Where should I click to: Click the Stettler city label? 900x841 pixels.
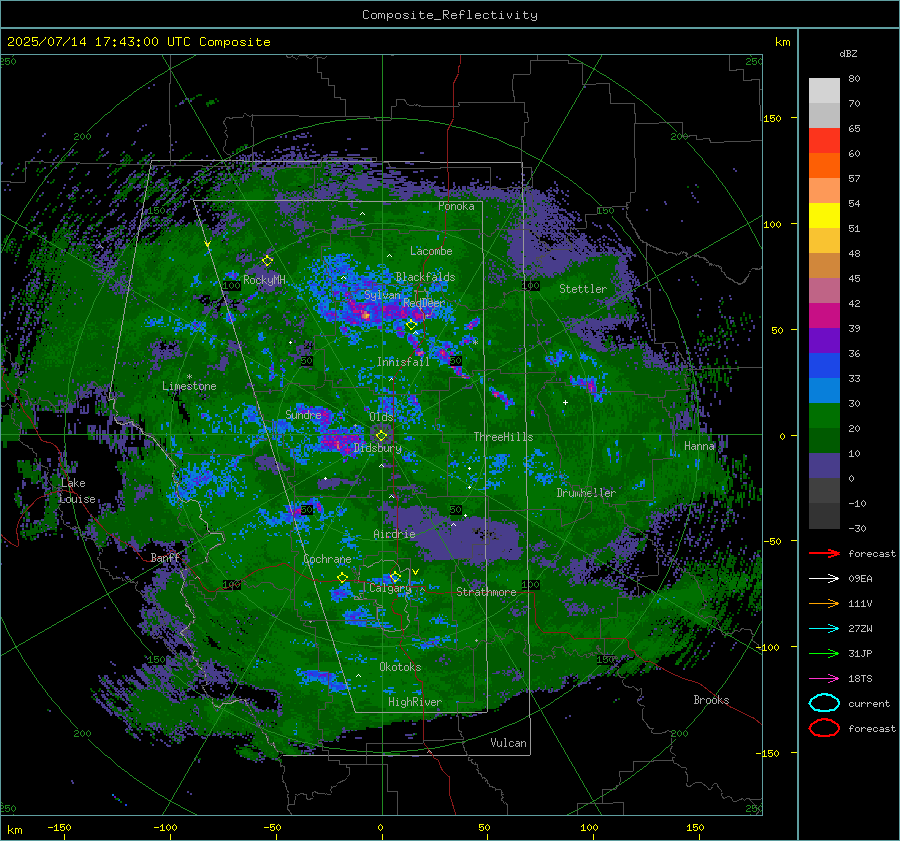click(x=583, y=289)
